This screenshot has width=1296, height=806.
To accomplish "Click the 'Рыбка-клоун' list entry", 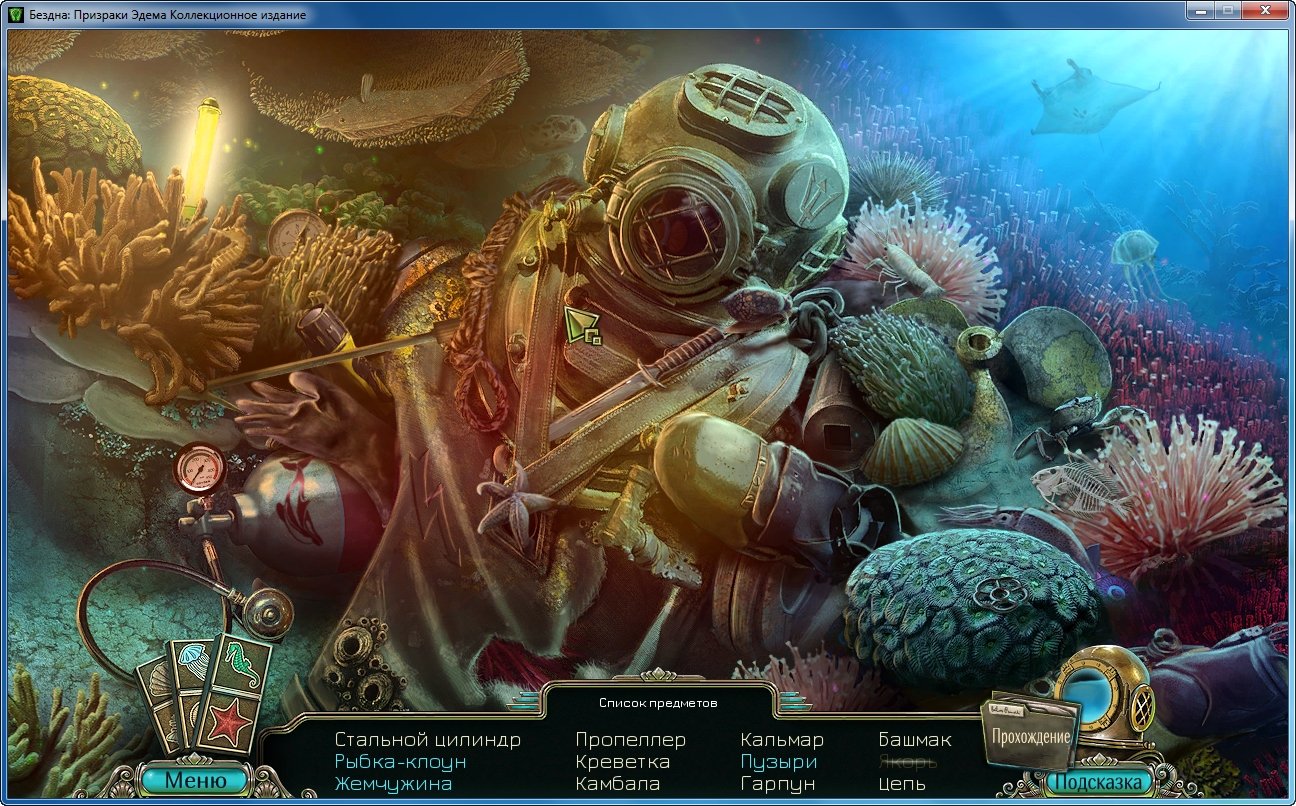I will [x=400, y=762].
